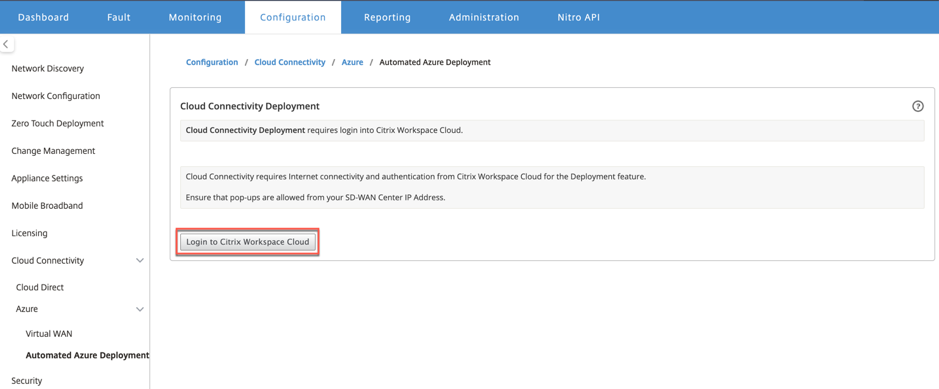Screen dimensions: 939x389
Task: Open Cloud Direct sidebar item
Action: tap(40, 287)
